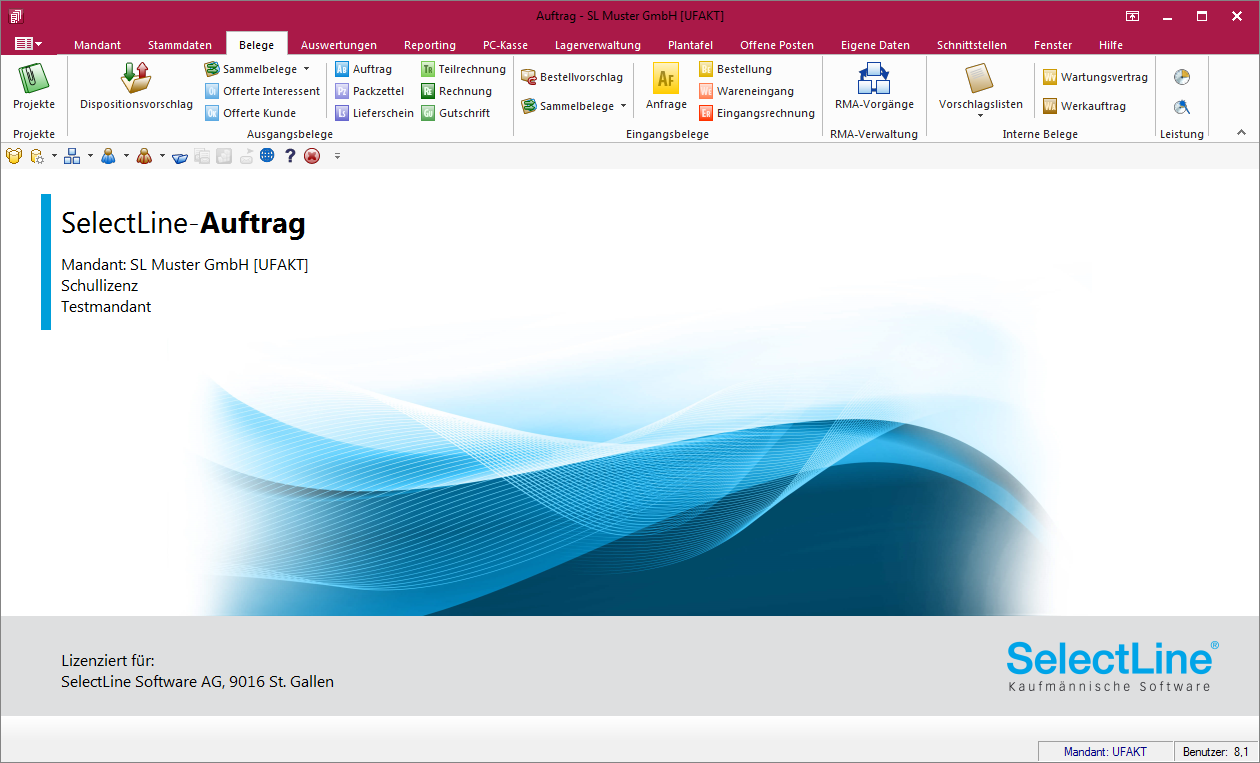The width and height of the screenshot is (1260, 763).
Task: Open the application menu button left of Mandant
Action: tap(29, 44)
